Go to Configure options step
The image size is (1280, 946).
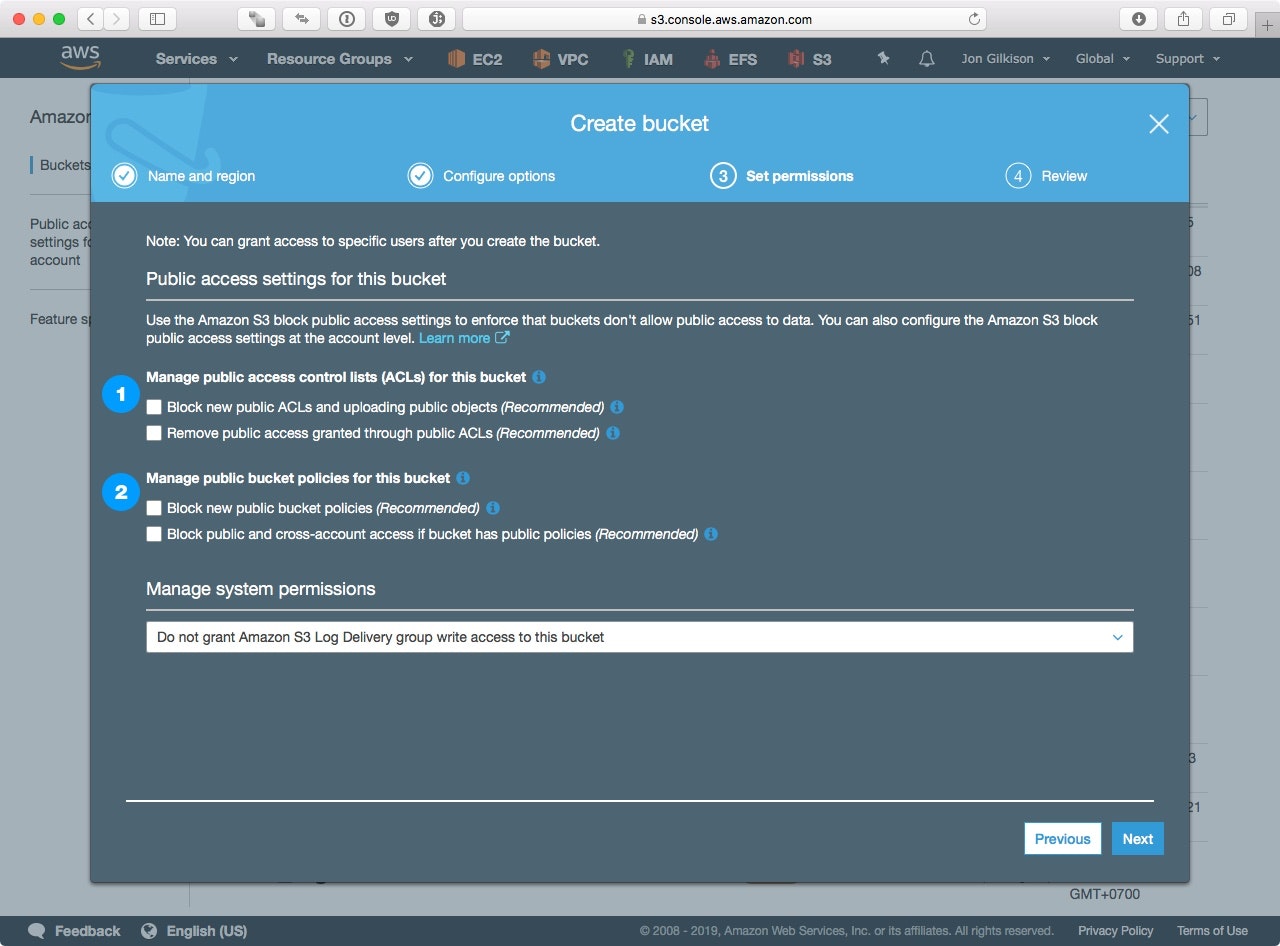[481, 176]
